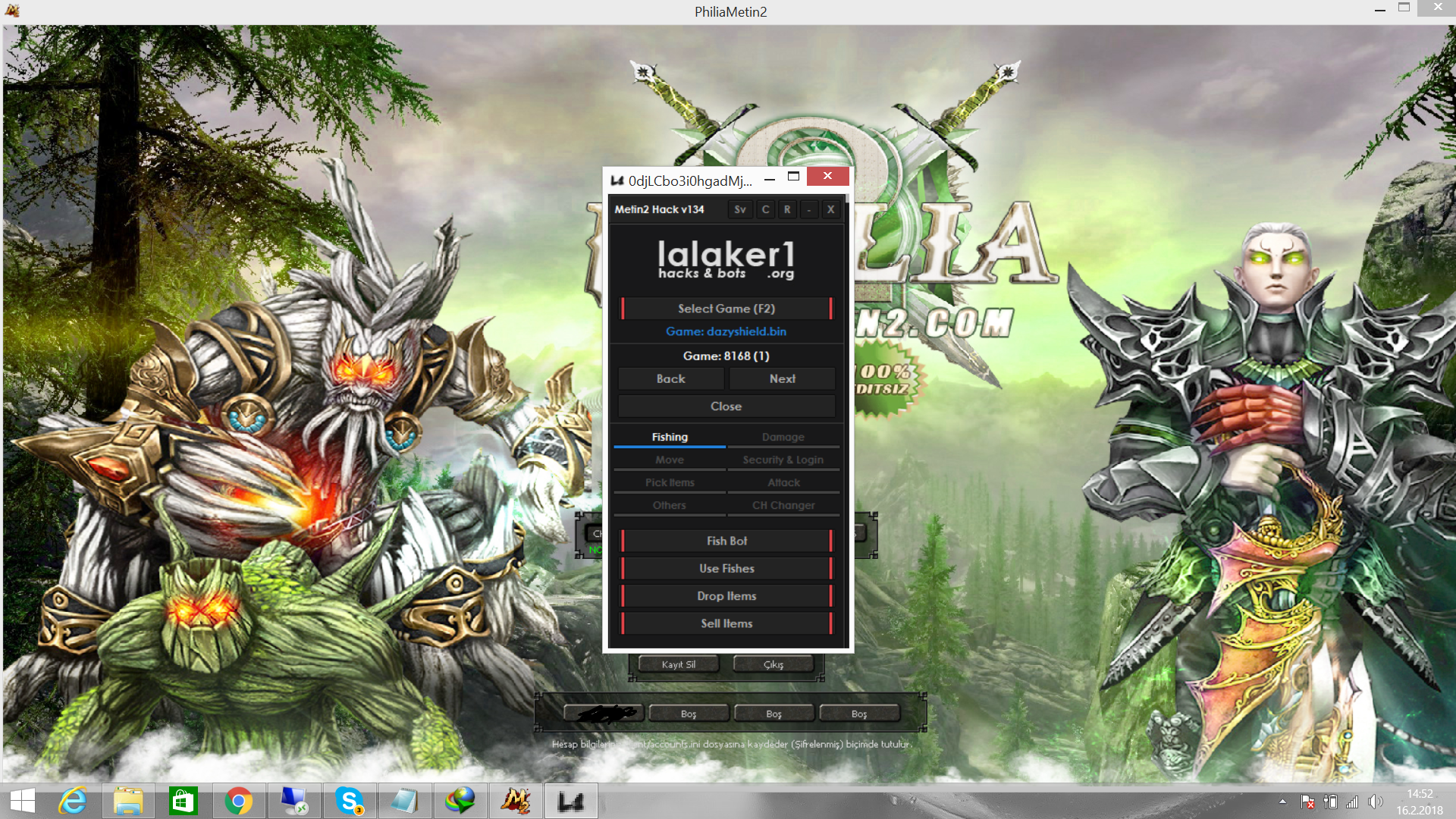Select the second Boş account slot
Image resolution: width=1456 pixels, height=819 pixels.
pyautogui.click(x=773, y=714)
